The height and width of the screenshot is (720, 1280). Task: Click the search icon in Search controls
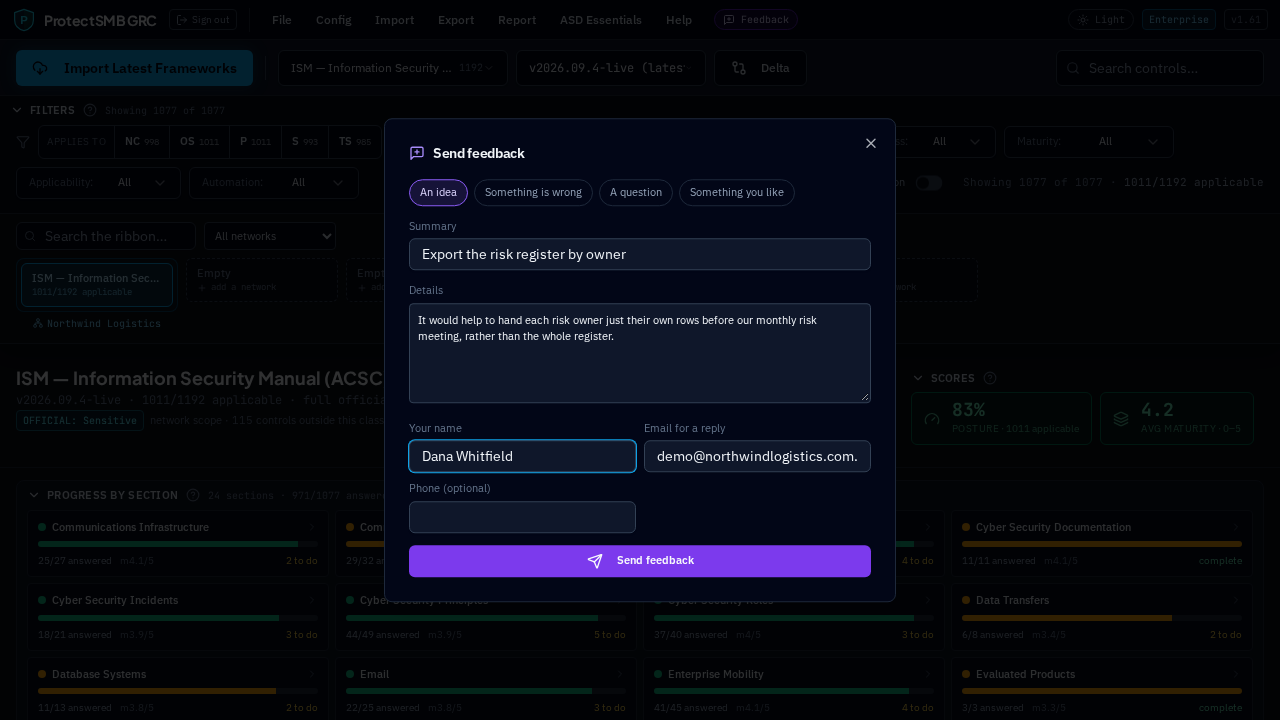1073,68
